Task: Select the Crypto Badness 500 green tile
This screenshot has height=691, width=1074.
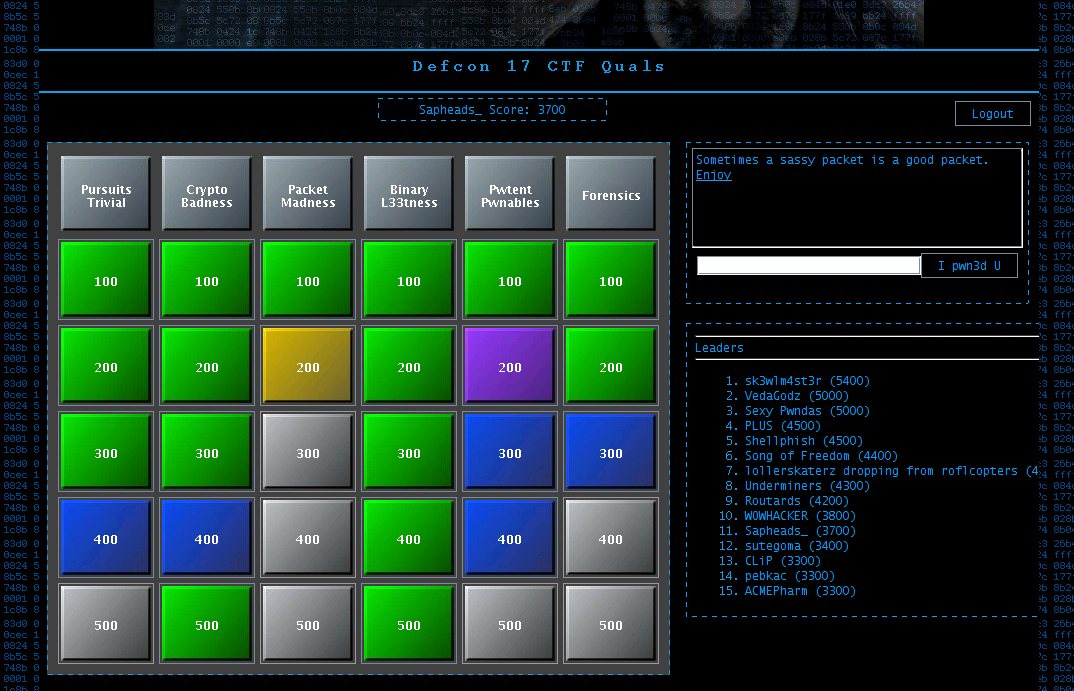Action: point(207,624)
